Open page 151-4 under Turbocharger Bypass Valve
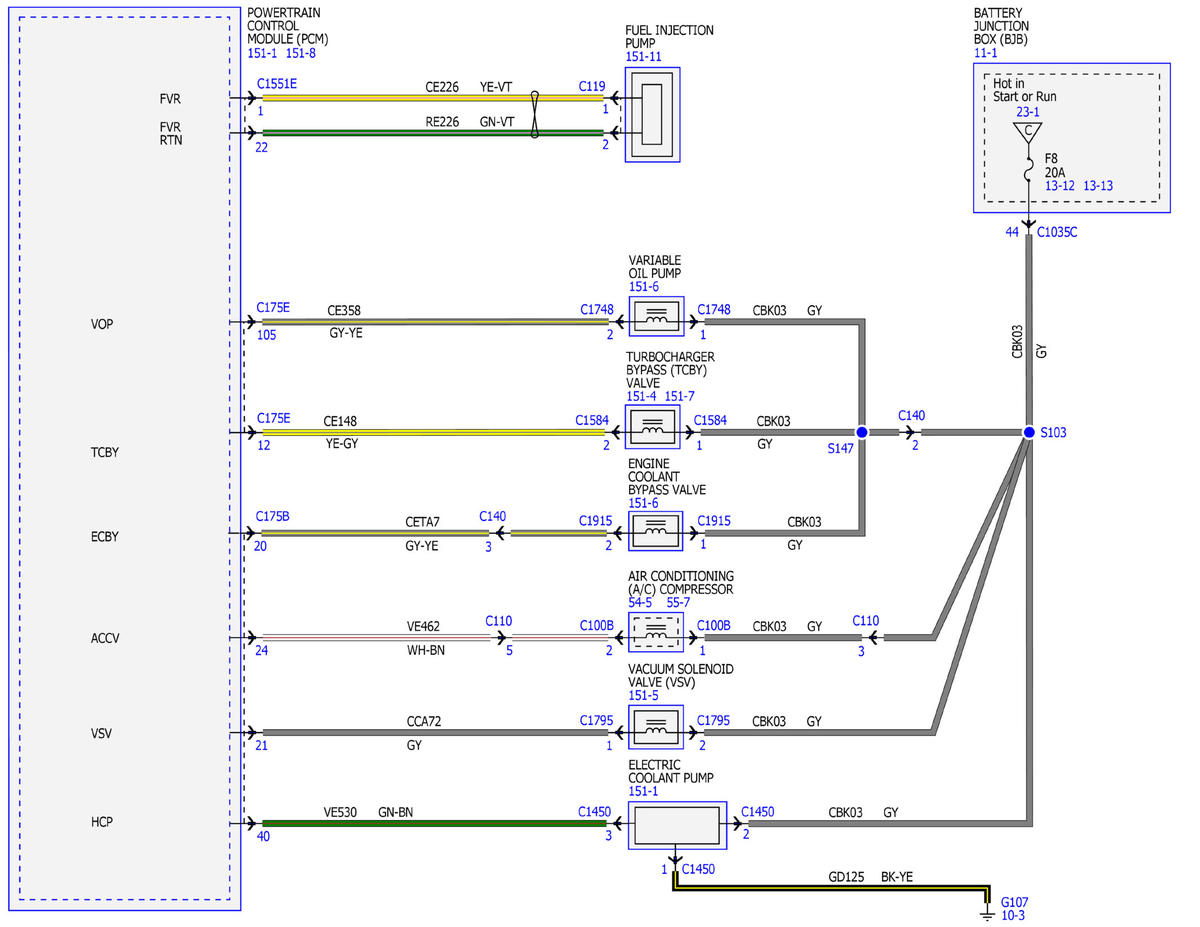The height and width of the screenshot is (927, 1200). pos(641,396)
